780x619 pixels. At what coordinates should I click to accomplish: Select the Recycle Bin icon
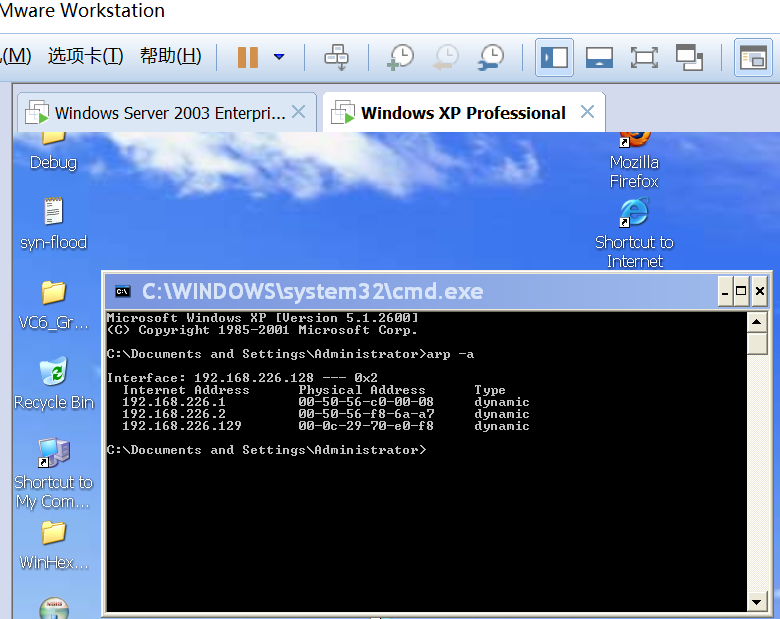coord(53,383)
